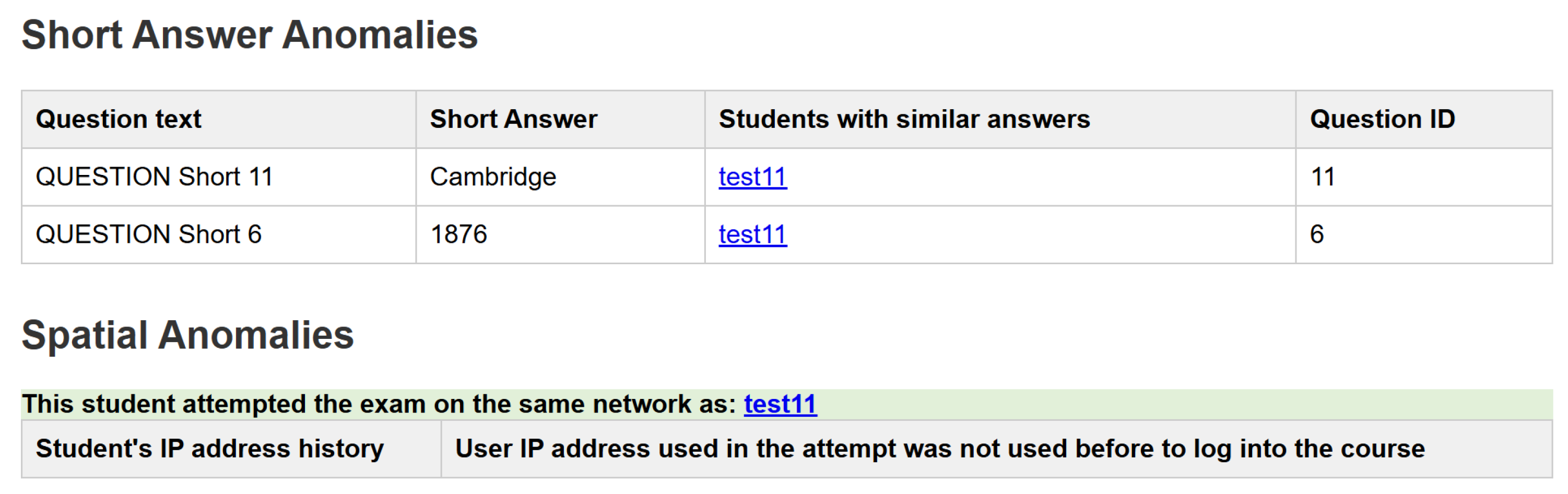
Task: Follow test11 link in same network notice
Action: [x=780, y=405]
